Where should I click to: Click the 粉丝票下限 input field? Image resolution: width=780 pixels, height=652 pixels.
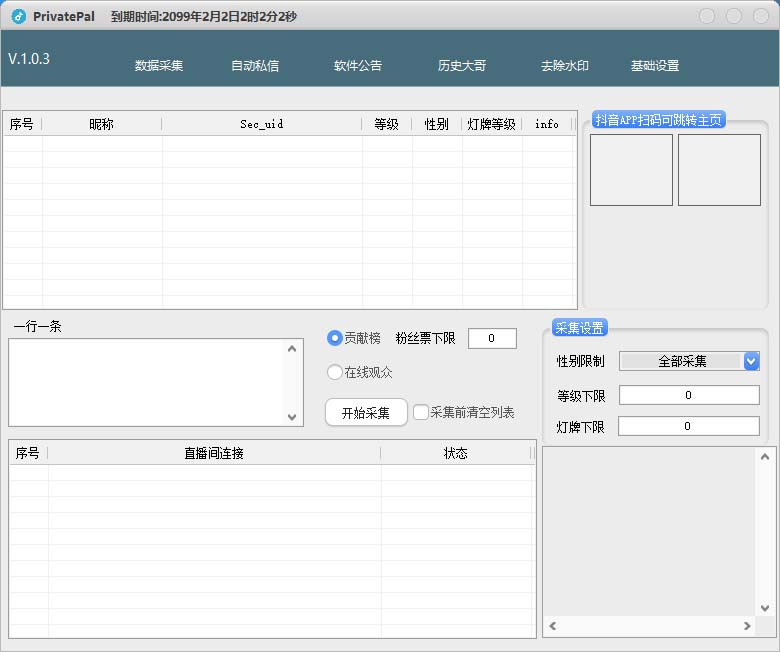pyautogui.click(x=492, y=339)
